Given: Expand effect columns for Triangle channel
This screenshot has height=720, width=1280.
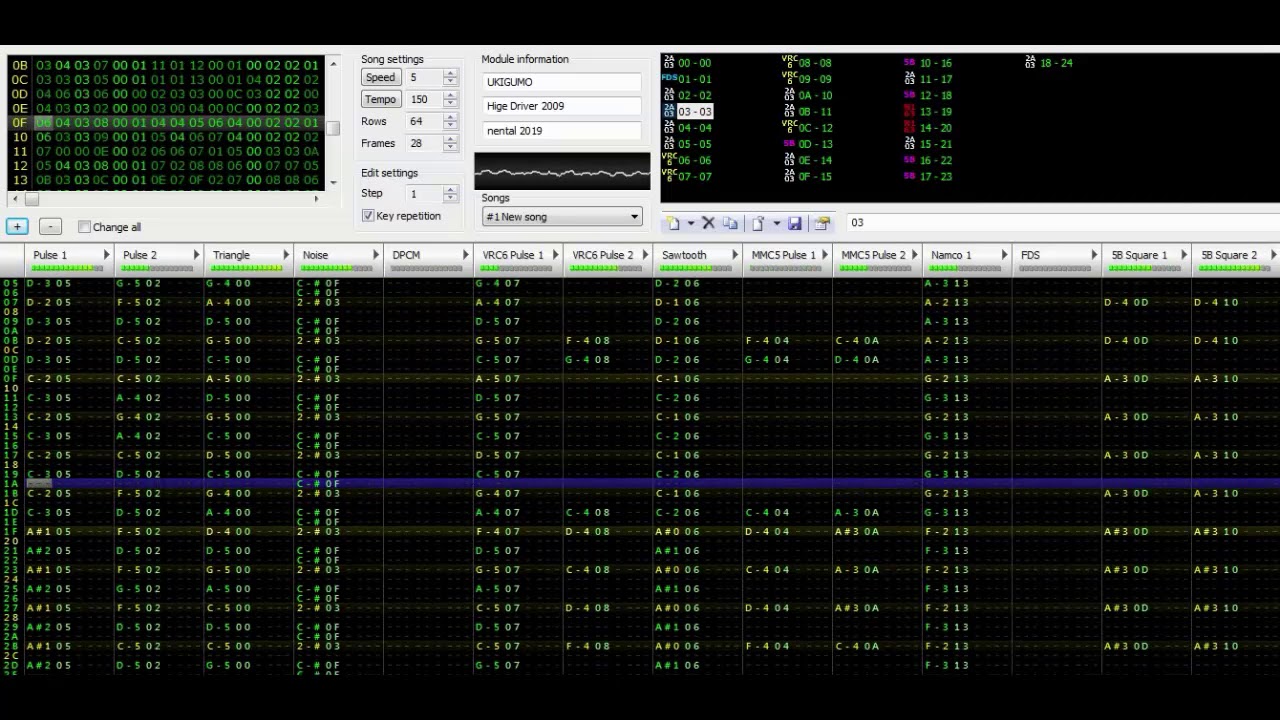Looking at the screenshot, I should [286, 255].
